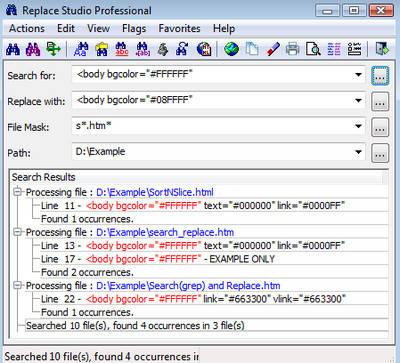
Task: Collapse the Search(grep) and Replace.htm results node
Action: 17,285
